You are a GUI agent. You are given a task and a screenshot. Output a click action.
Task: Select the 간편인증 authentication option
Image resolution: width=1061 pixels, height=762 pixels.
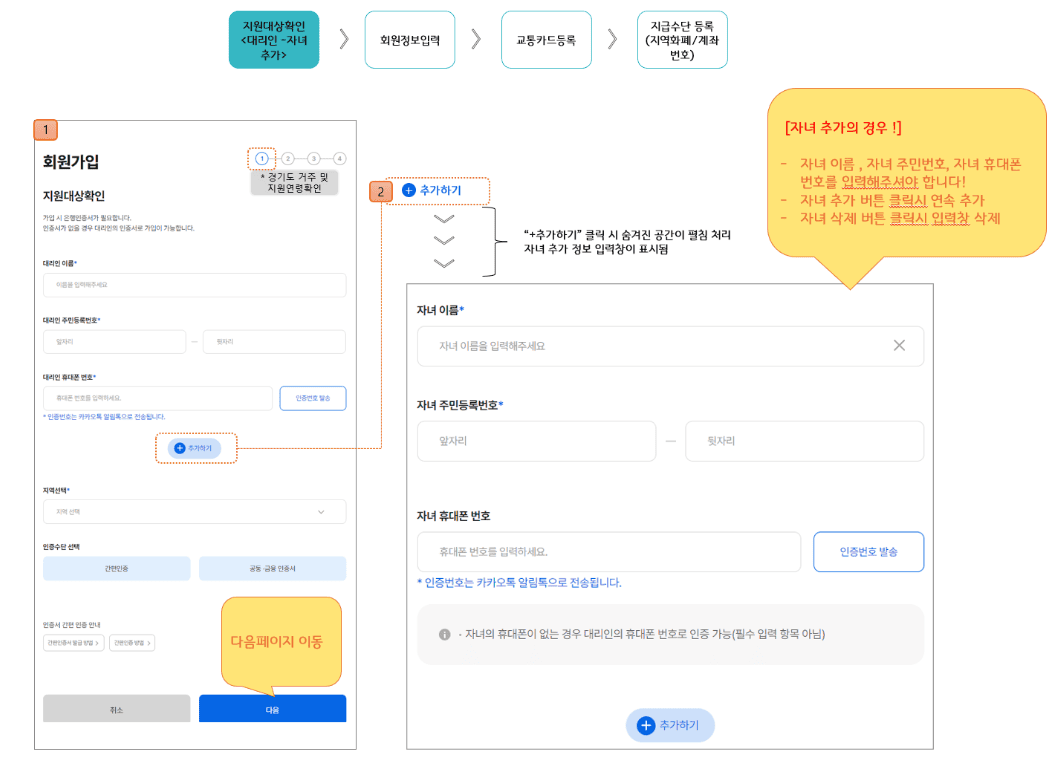(x=116, y=568)
